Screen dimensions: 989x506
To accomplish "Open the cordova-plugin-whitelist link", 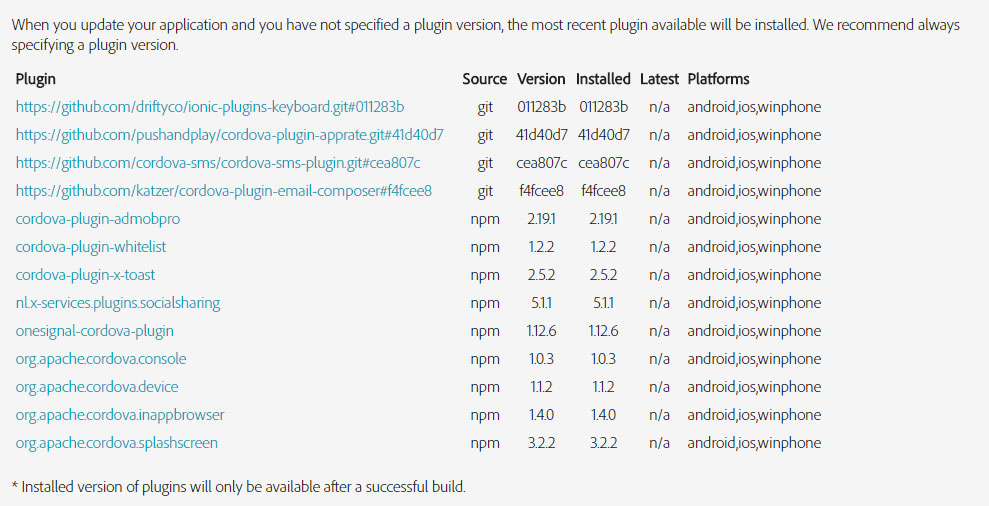I will [91, 247].
